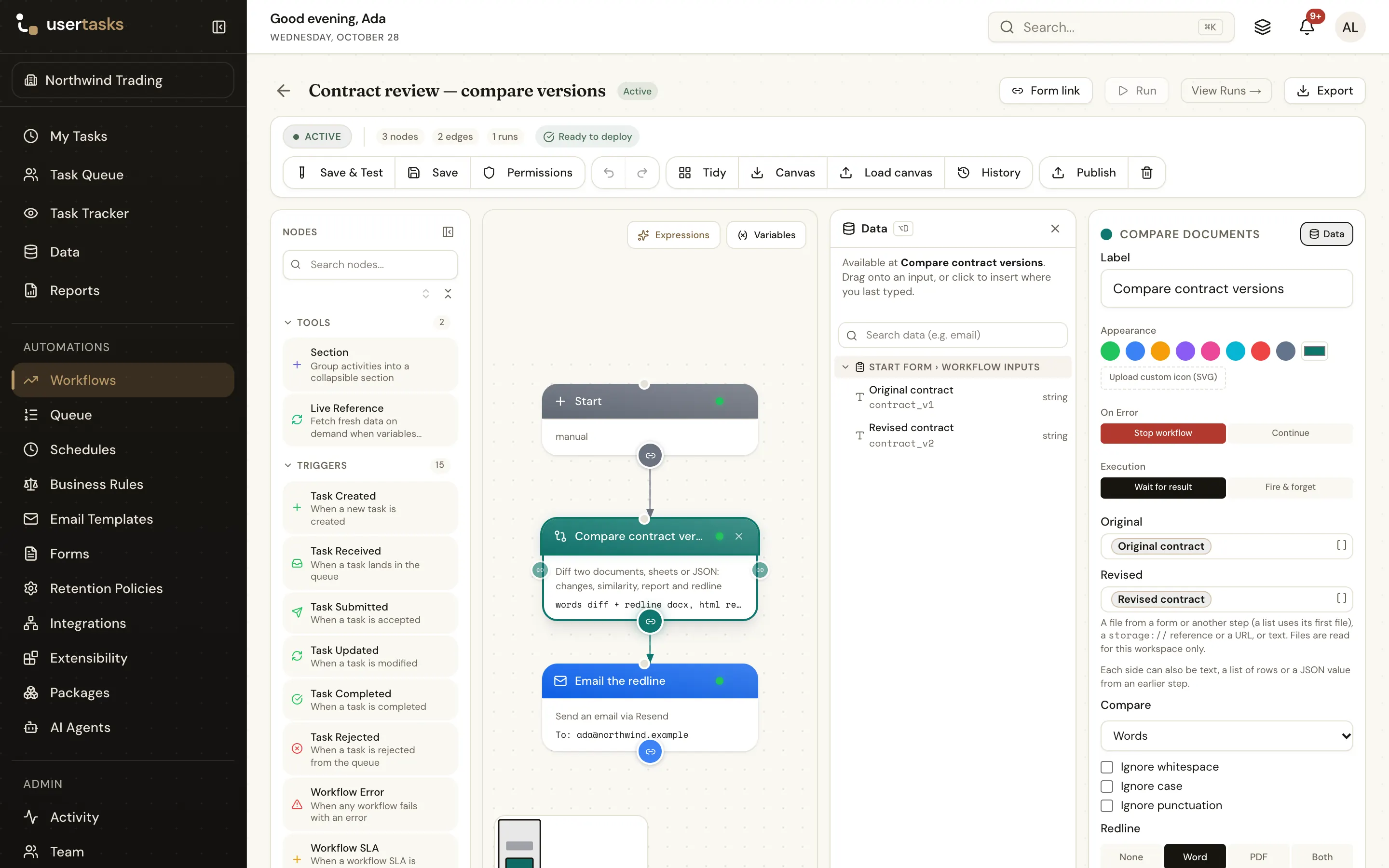
Task: Open the Compare dropdown set to Words
Action: 1226,736
